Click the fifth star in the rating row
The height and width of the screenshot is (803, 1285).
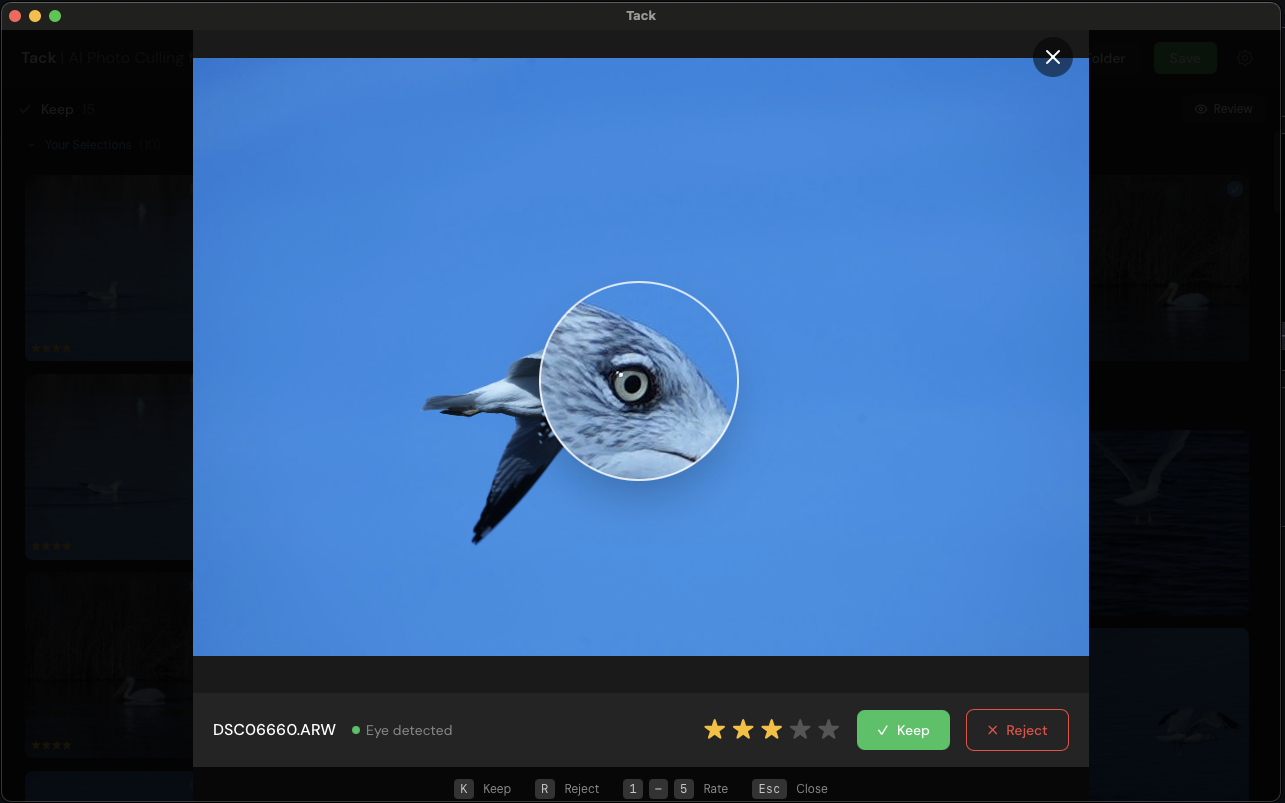tap(828, 729)
